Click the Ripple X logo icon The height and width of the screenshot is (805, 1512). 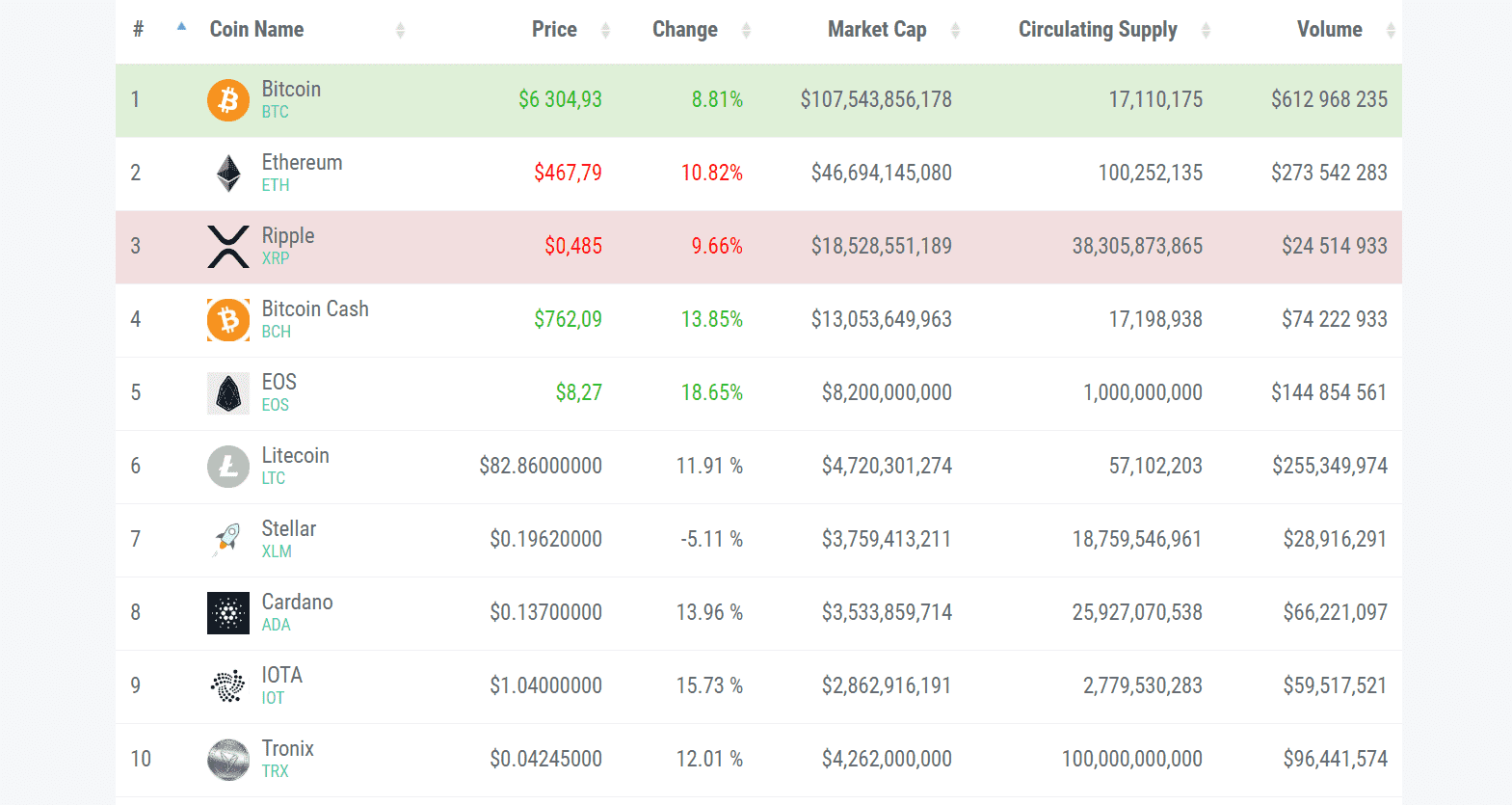click(228, 247)
